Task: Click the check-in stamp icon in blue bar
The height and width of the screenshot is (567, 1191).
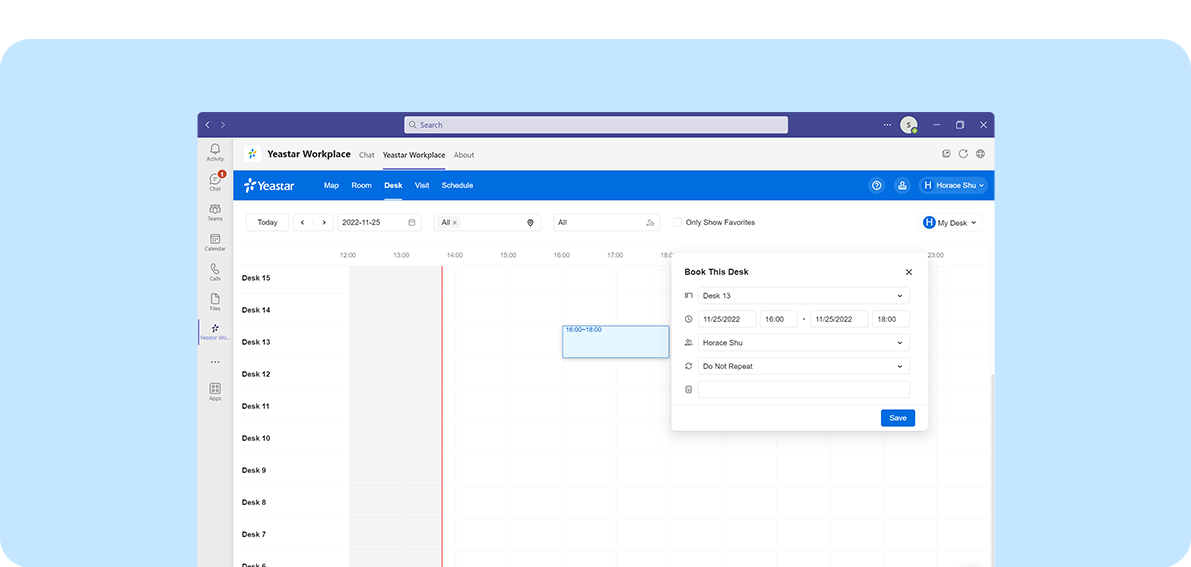Action: tap(902, 185)
